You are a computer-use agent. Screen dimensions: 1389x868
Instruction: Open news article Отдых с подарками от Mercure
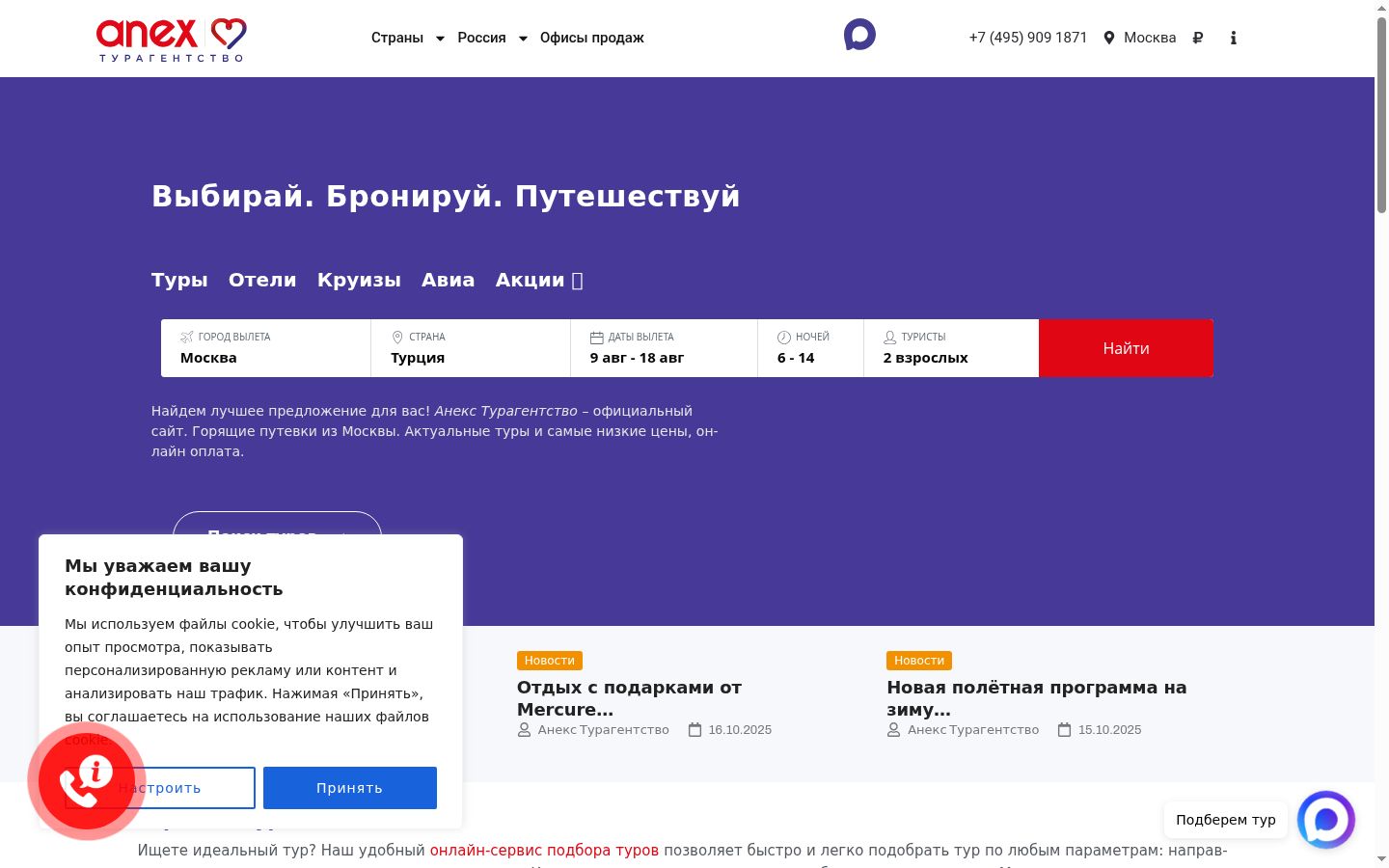click(x=629, y=698)
